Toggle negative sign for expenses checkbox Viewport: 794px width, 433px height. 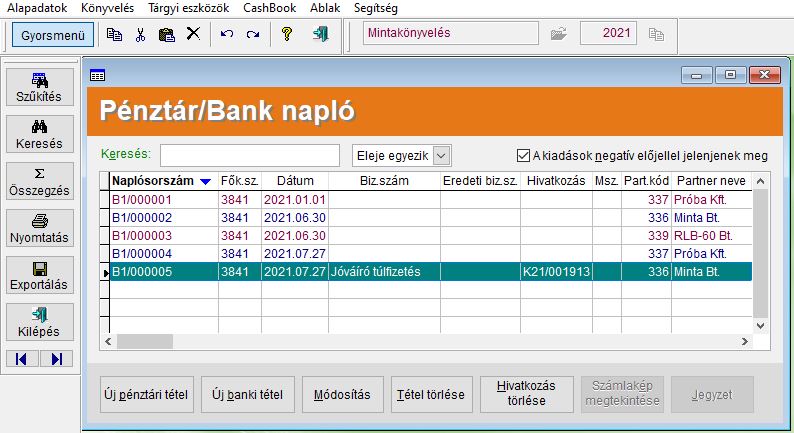coord(523,155)
